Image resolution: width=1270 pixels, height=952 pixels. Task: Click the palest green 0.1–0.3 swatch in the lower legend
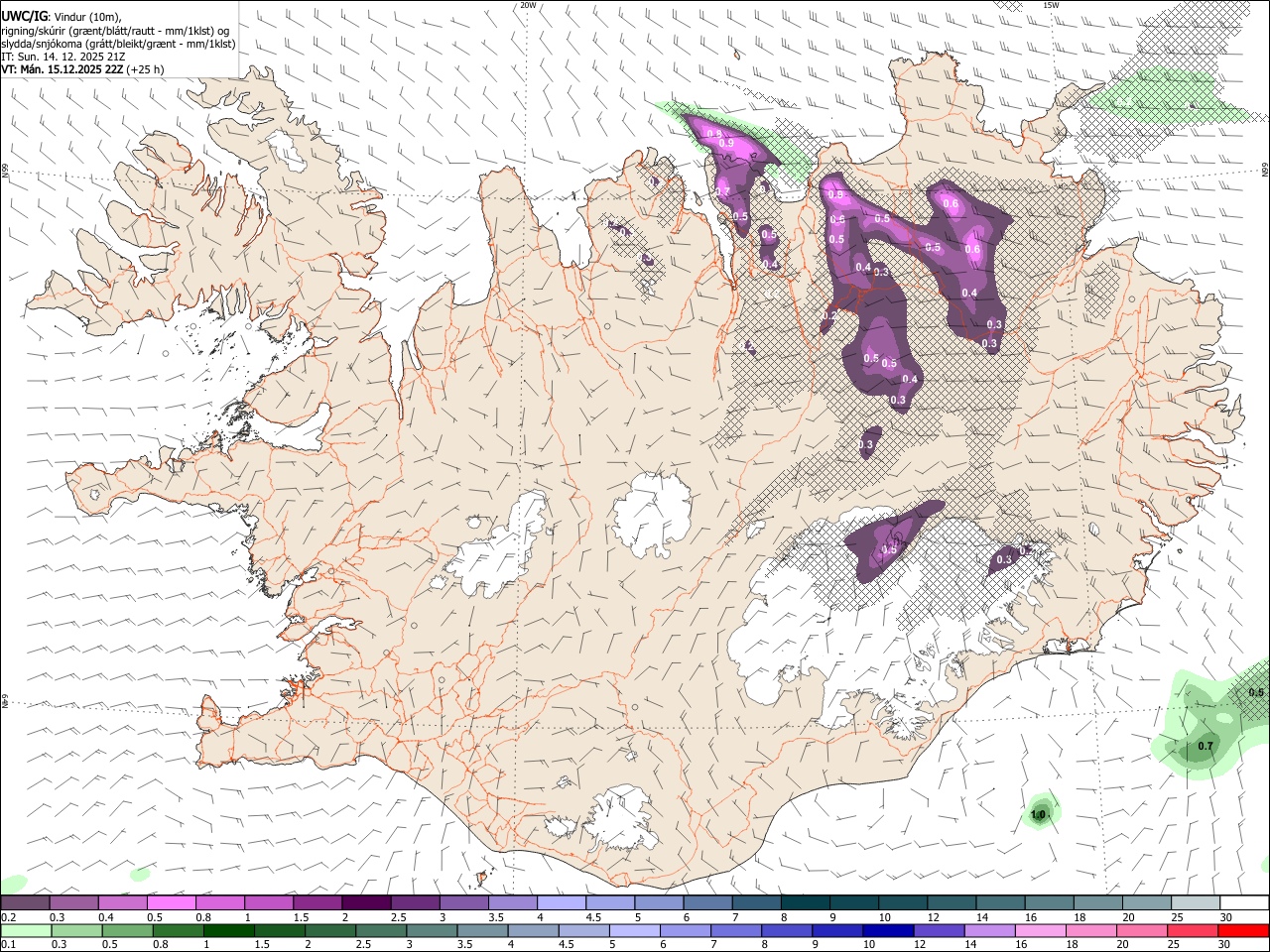coord(26,930)
